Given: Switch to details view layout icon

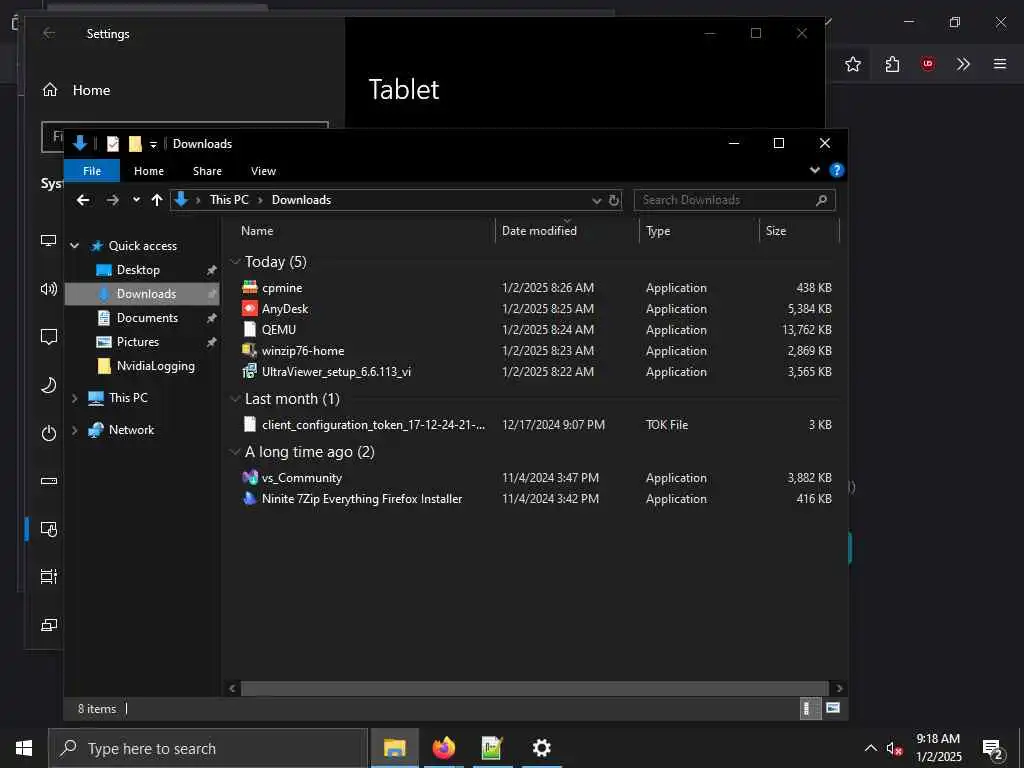Looking at the screenshot, I should click(x=810, y=709).
